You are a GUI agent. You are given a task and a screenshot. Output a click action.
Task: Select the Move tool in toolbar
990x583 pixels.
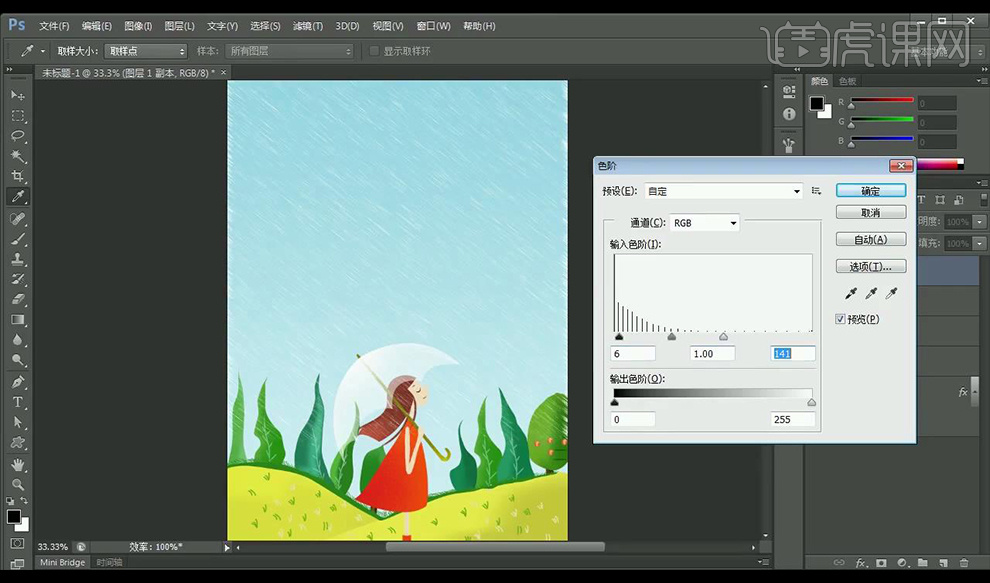pyautogui.click(x=18, y=95)
